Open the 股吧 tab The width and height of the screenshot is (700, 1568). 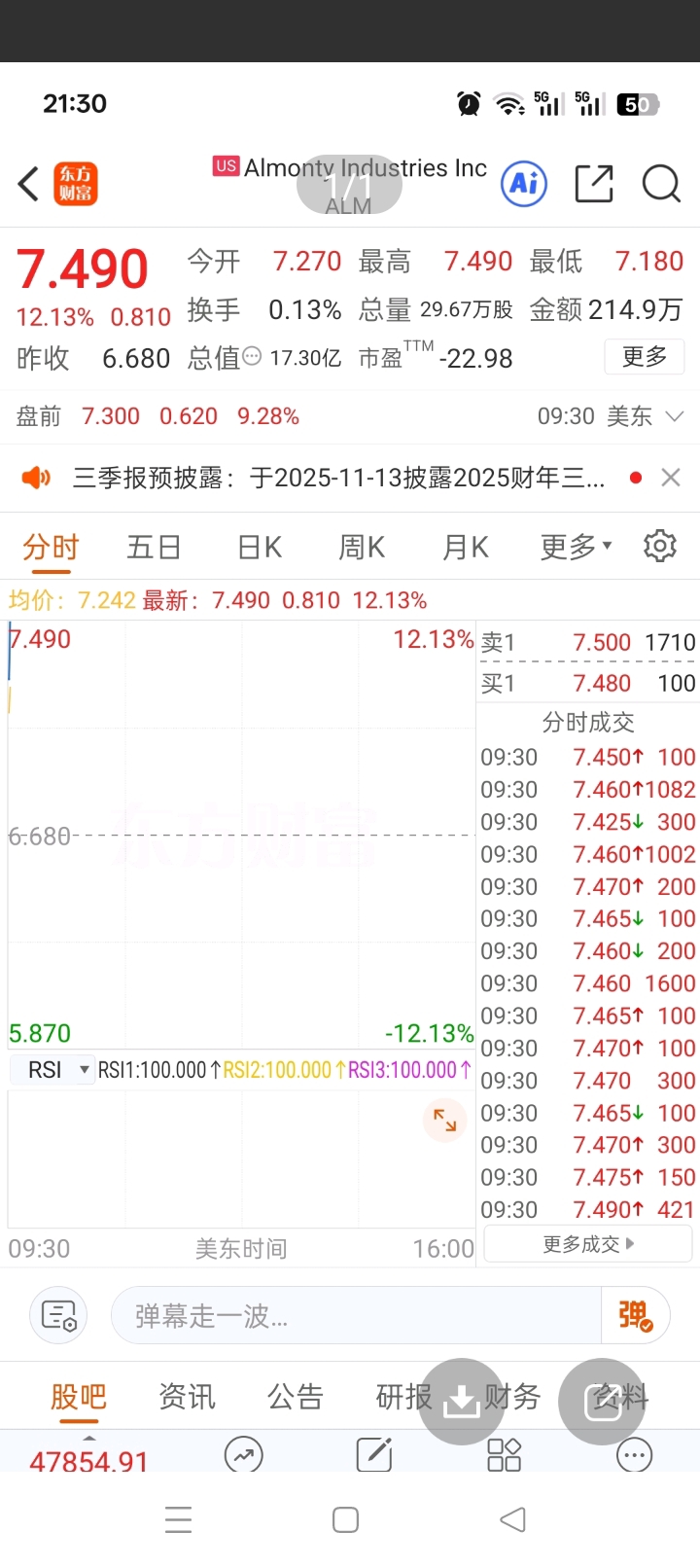(x=78, y=1397)
